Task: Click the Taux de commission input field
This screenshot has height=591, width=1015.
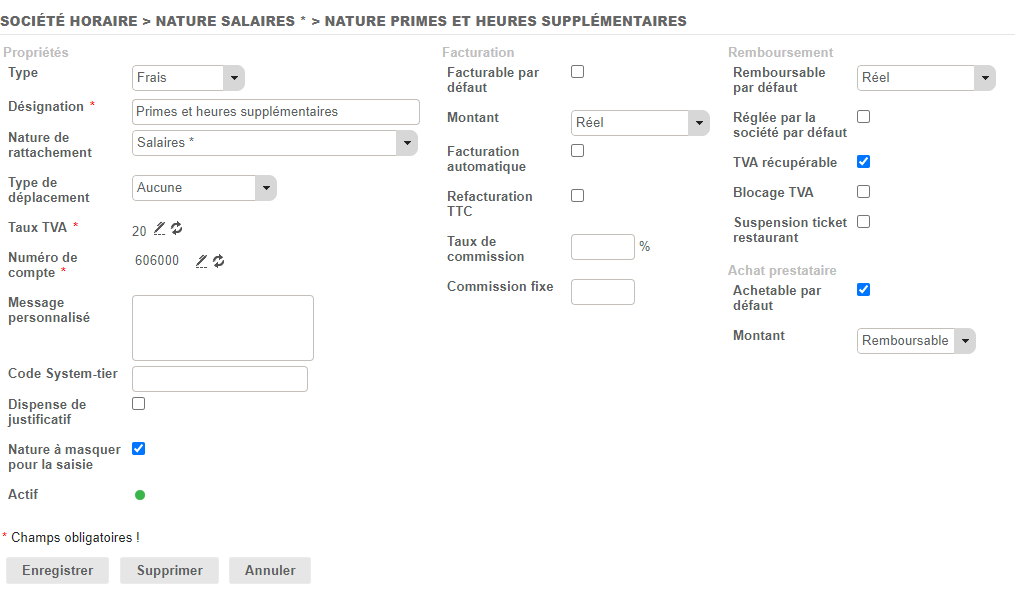Action: coord(603,247)
